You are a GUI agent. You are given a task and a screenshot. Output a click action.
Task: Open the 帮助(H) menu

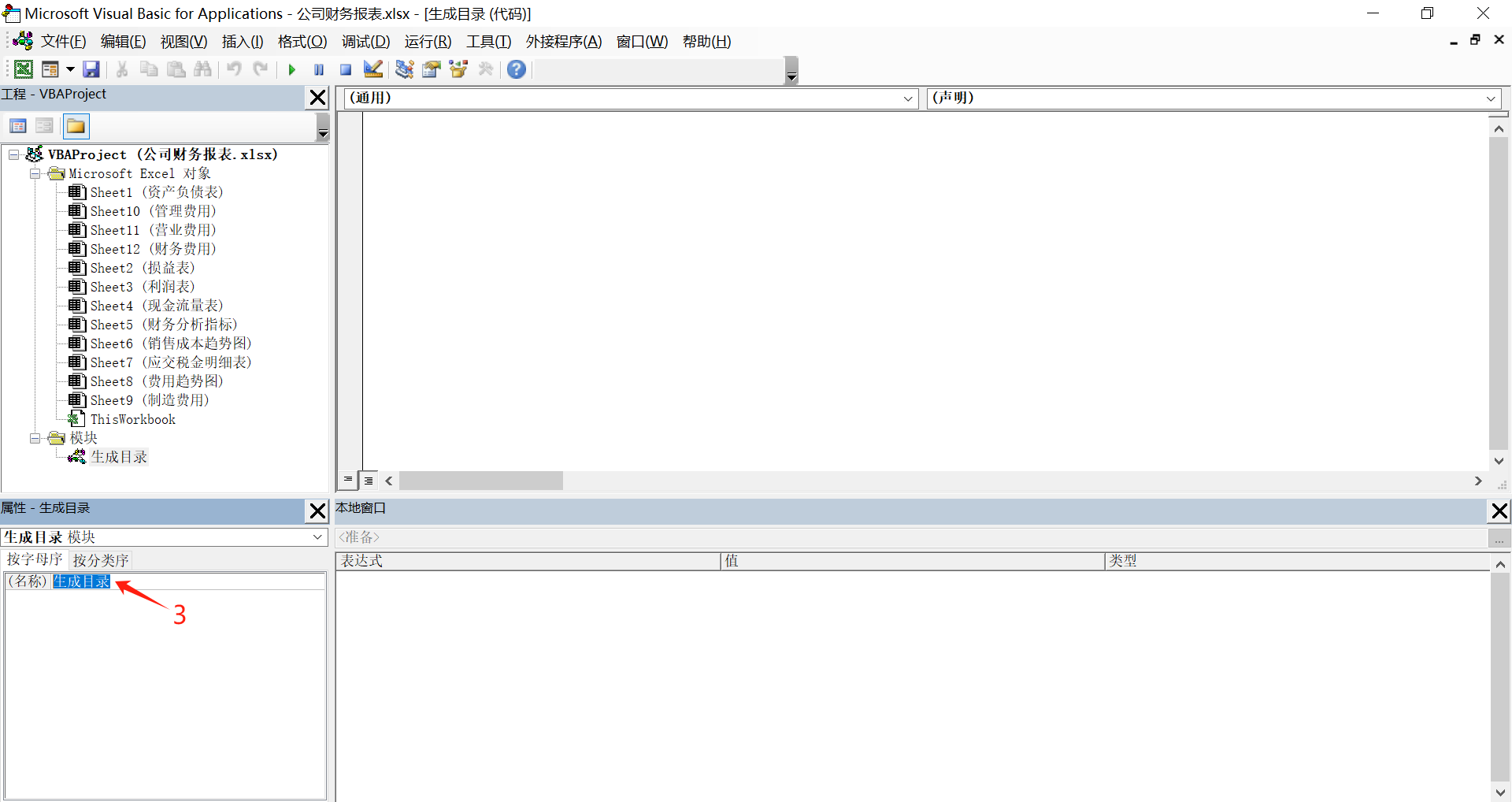(706, 42)
